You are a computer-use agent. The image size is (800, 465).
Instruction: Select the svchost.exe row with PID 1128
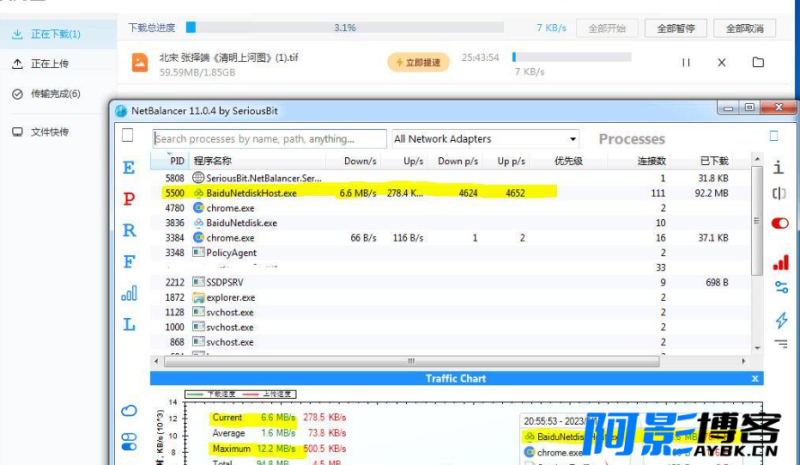pyautogui.click(x=451, y=312)
